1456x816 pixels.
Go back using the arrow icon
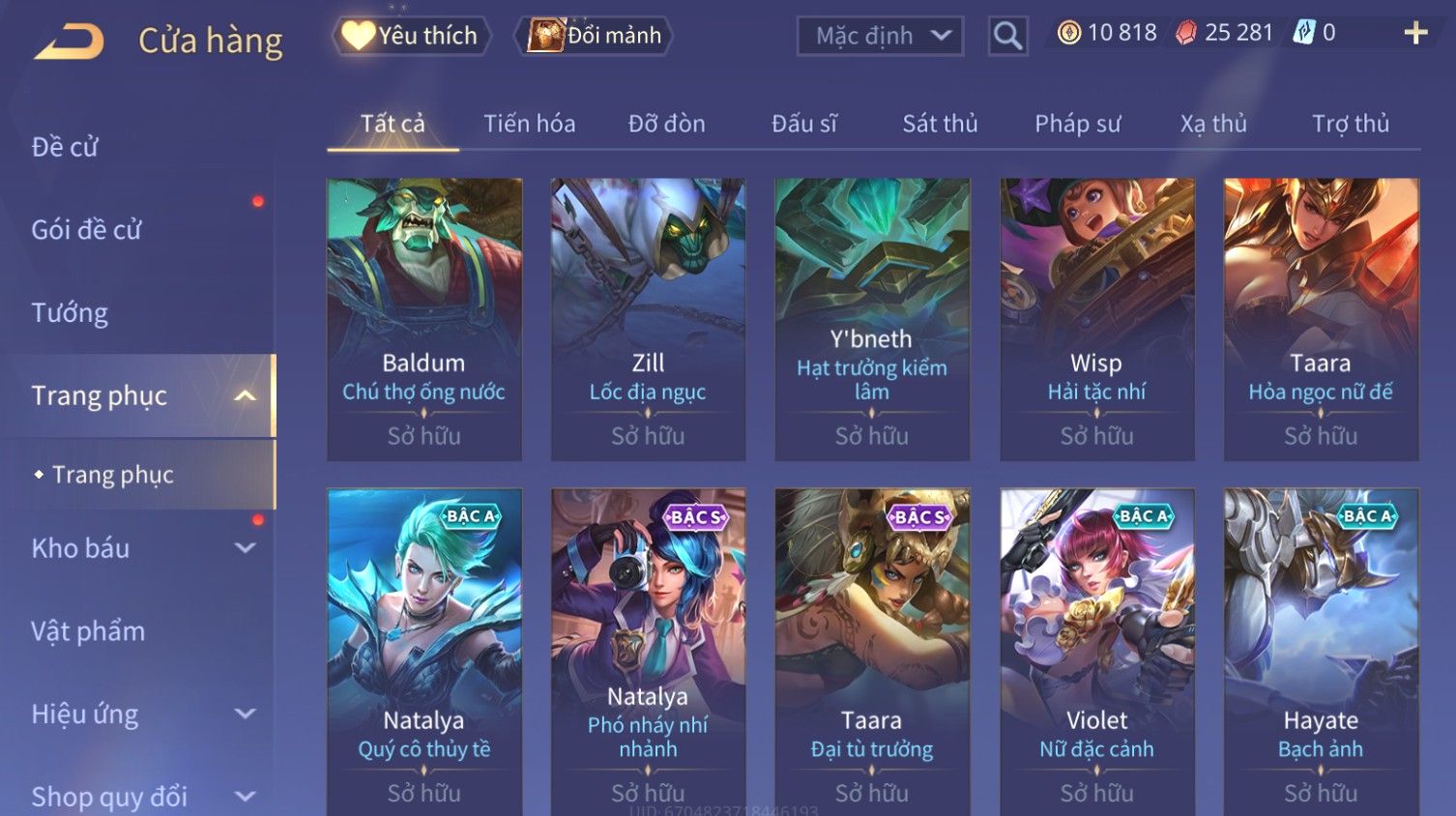point(69,42)
